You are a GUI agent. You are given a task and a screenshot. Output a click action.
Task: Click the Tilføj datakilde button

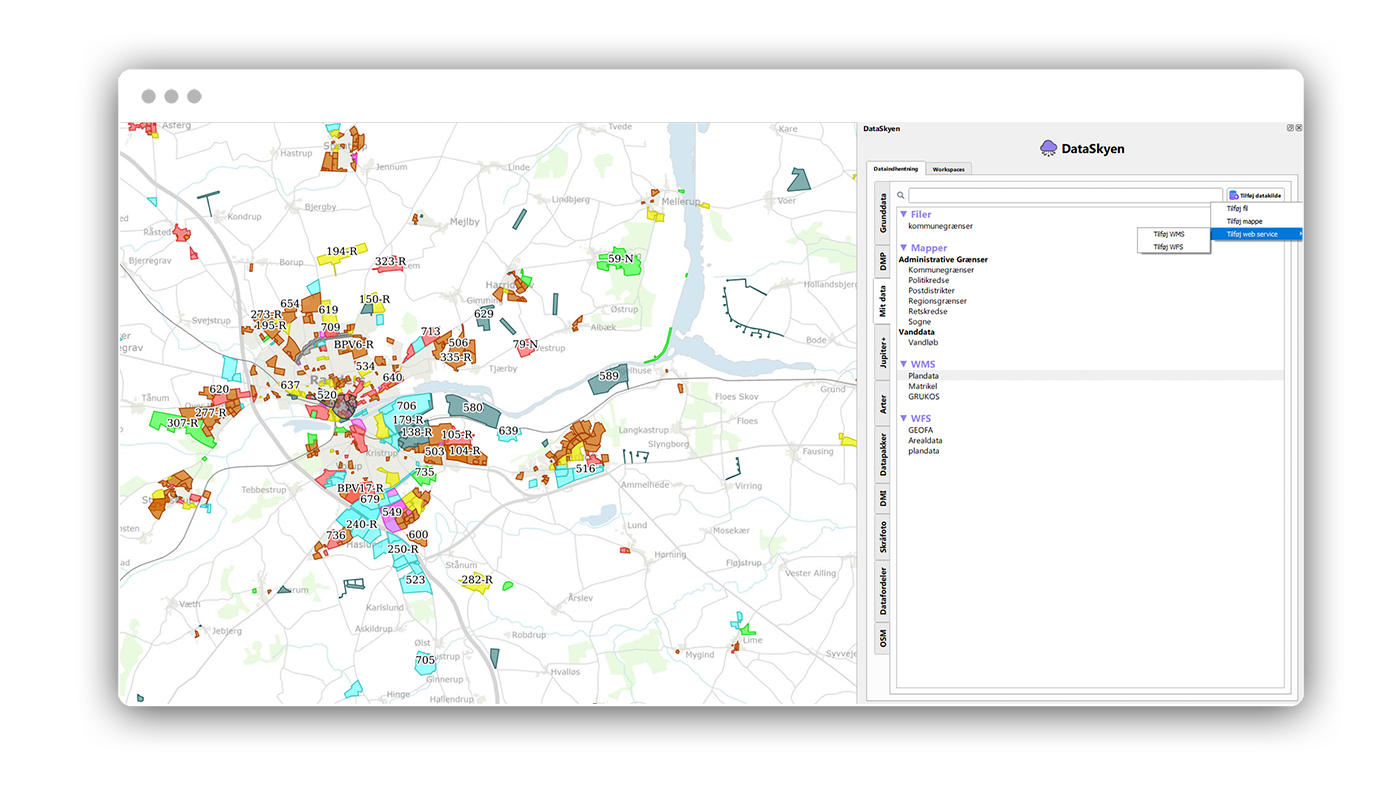(x=1255, y=196)
